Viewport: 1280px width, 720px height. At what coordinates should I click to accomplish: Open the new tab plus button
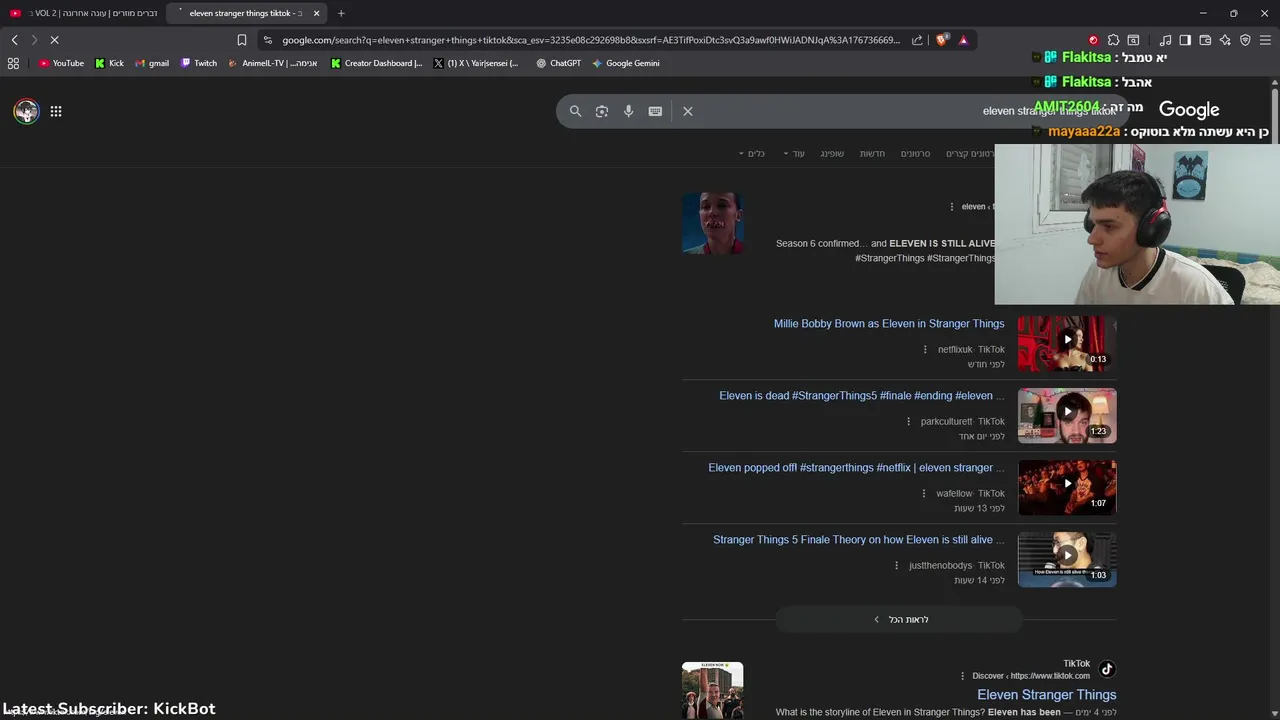[x=341, y=13]
